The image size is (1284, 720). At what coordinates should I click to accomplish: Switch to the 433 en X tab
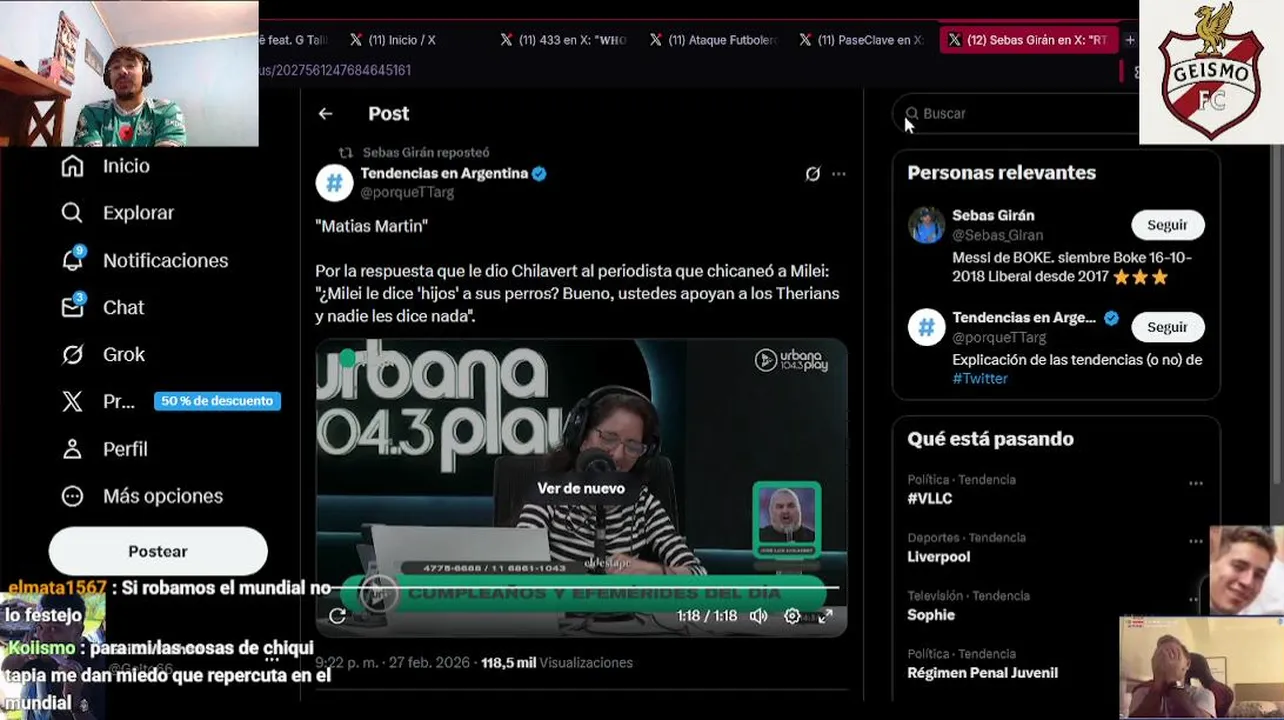click(565, 40)
